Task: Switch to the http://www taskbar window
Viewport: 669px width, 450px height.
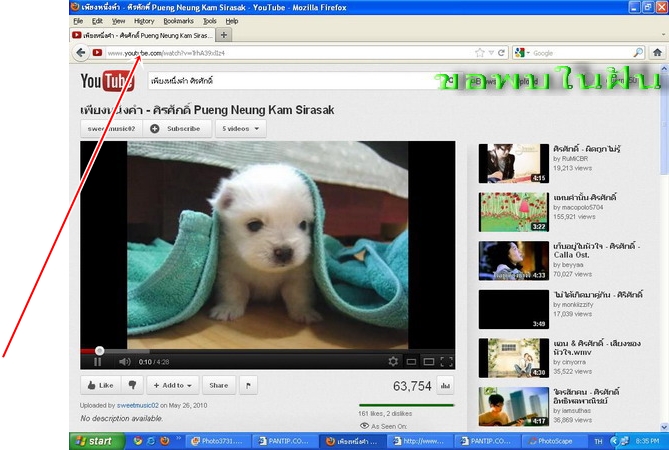Action: (x=418, y=441)
